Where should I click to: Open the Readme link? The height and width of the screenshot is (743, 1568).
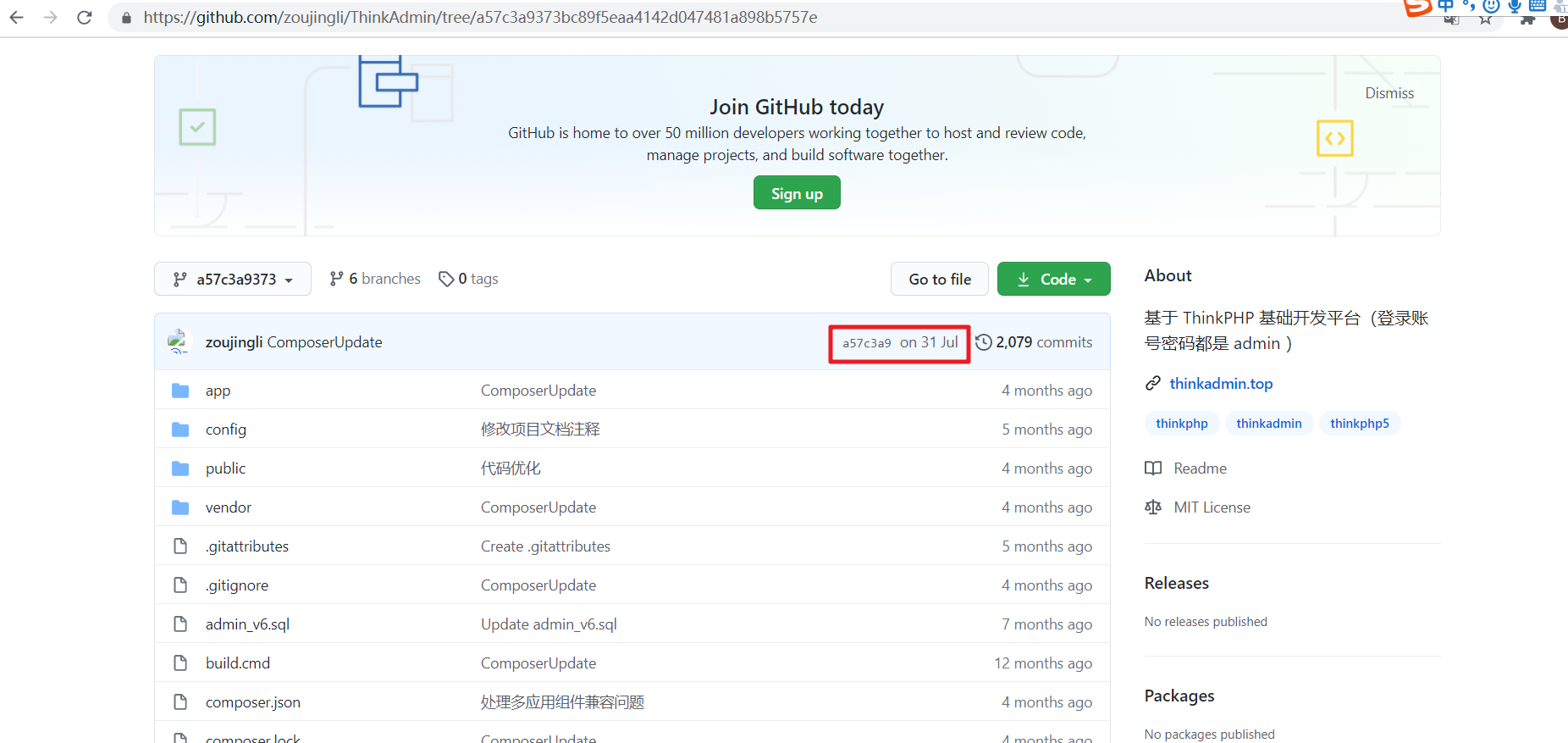coord(1200,469)
